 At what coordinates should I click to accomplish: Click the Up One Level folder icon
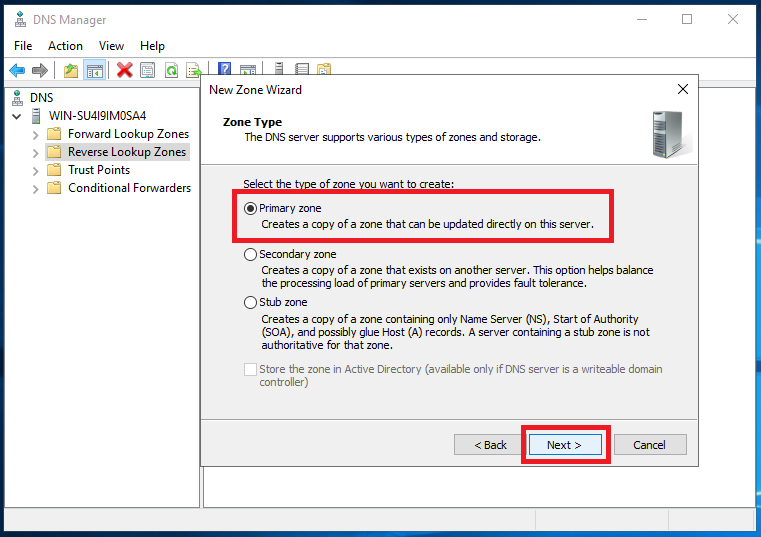tap(70, 70)
